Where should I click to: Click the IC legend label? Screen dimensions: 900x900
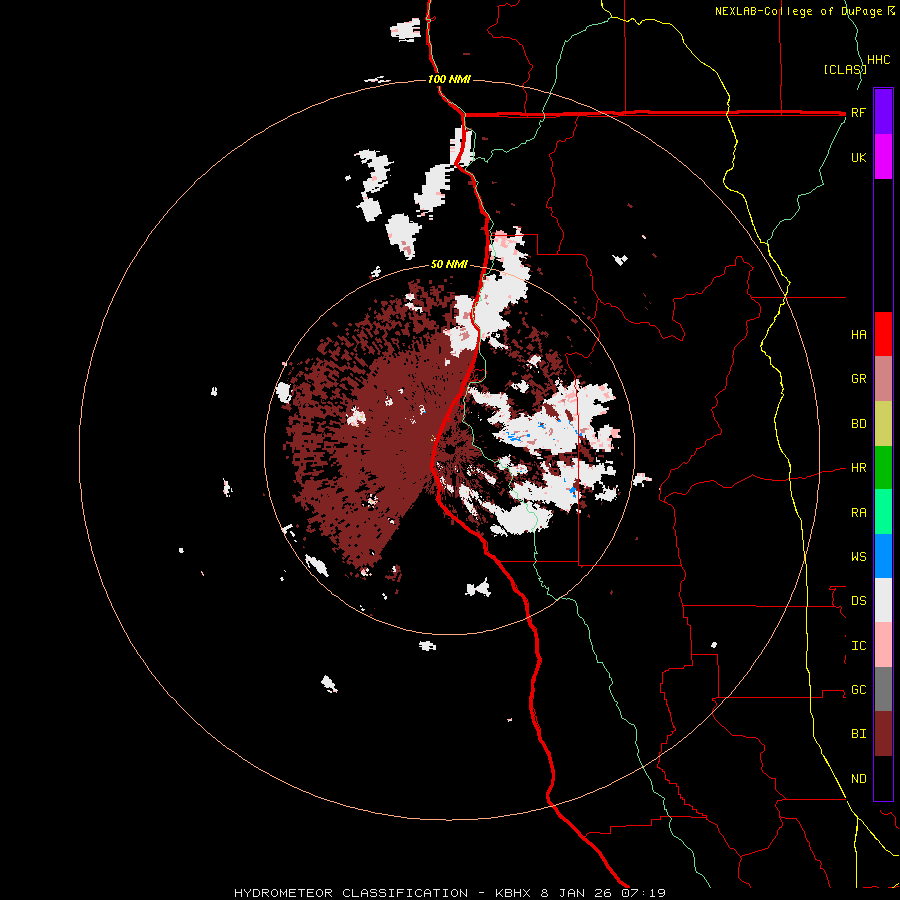[x=859, y=646]
